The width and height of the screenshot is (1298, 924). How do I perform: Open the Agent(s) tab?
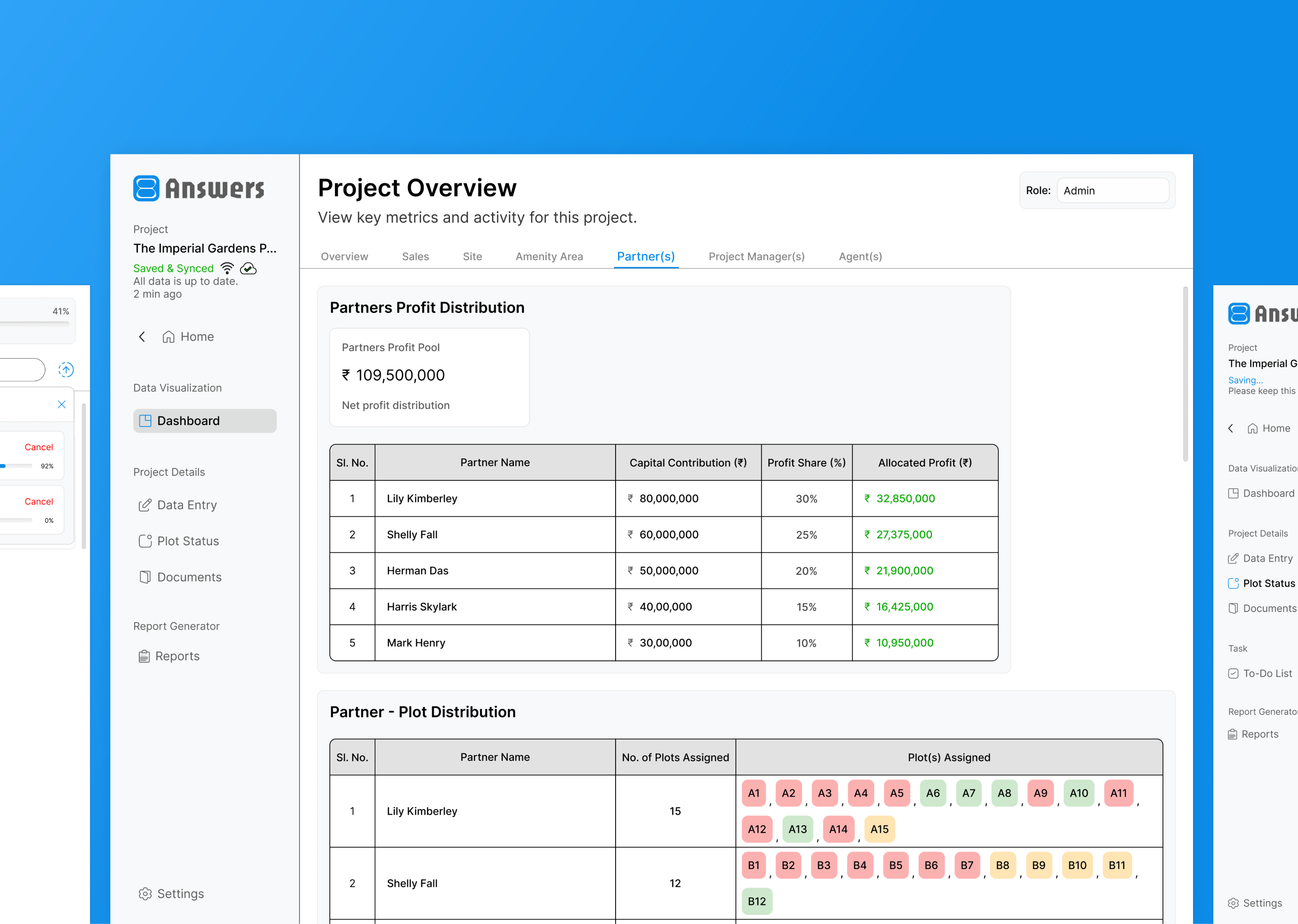[x=860, y=257]
